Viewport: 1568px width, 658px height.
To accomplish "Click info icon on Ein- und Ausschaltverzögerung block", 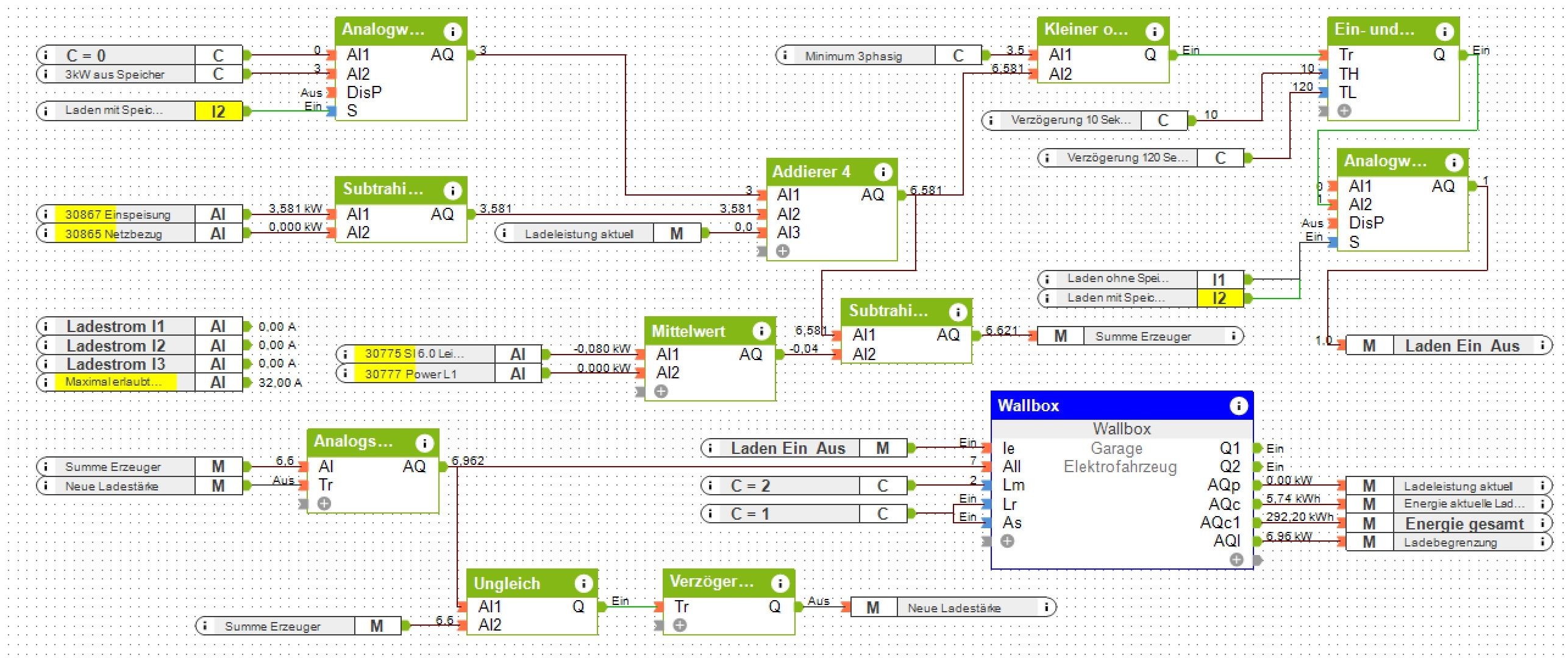I will [x=1444, y=30].
